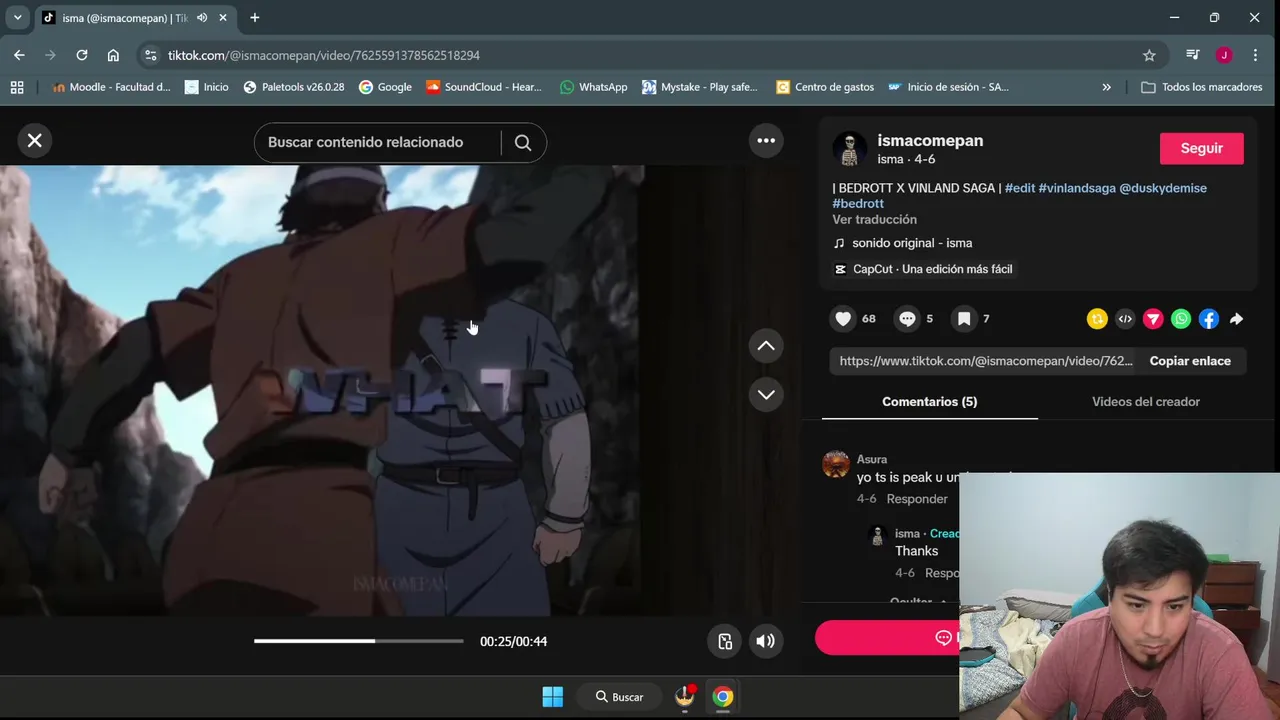
Task: Open Chrome home page button
Action: click(113, 55)
